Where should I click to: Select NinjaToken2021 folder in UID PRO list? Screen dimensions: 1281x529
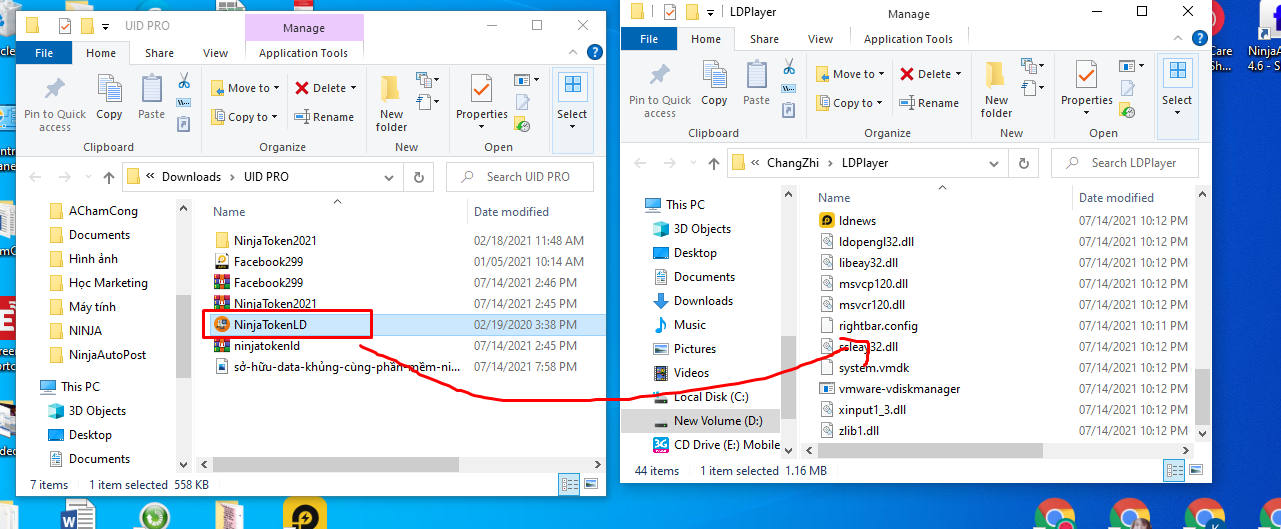coord(275,240)
